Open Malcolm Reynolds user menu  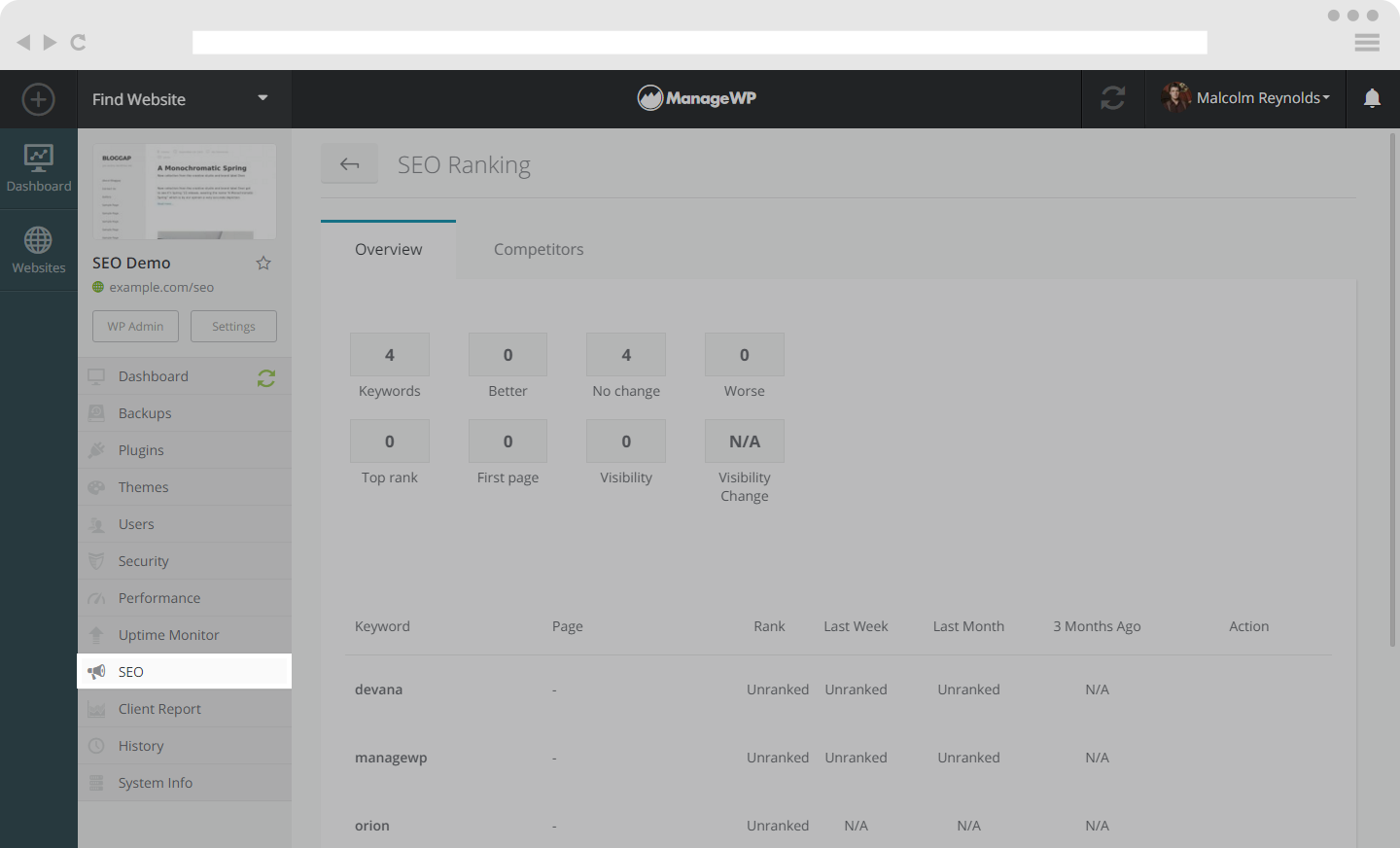[x=1245, y=98]
